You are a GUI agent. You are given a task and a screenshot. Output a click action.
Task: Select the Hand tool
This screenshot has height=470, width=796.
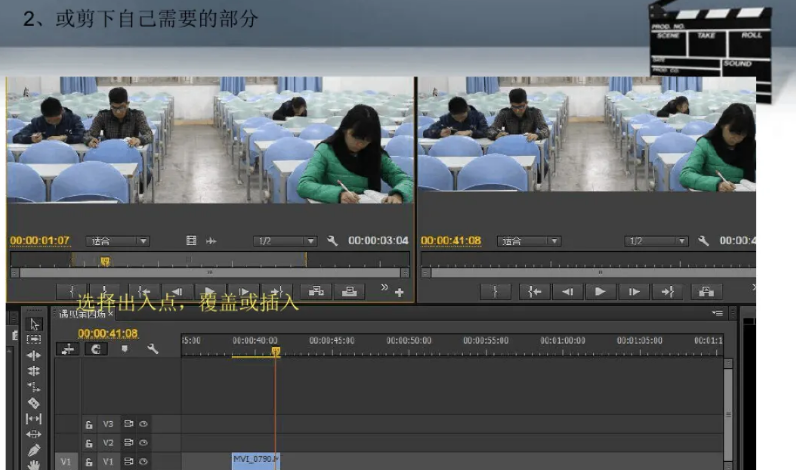coord(34,465)
